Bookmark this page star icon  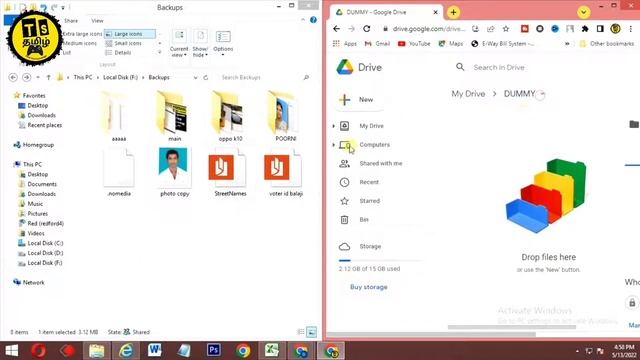506,29
